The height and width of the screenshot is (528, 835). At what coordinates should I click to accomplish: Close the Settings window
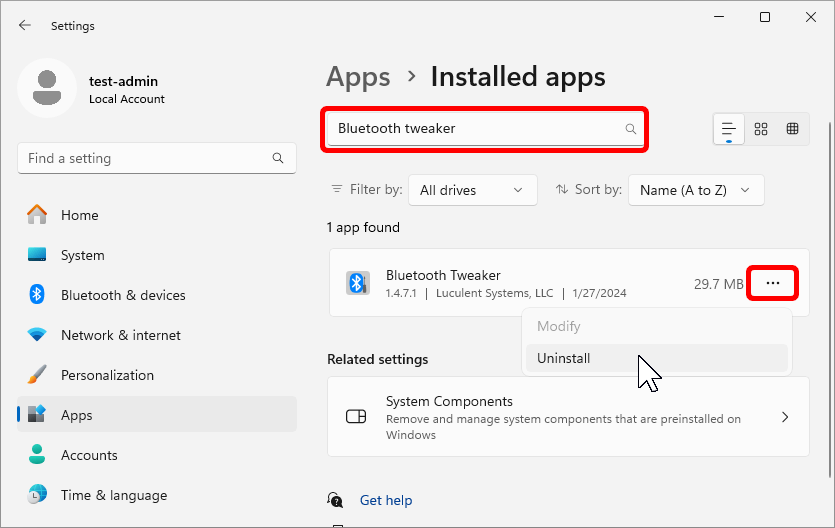click(x=811, y=17)
